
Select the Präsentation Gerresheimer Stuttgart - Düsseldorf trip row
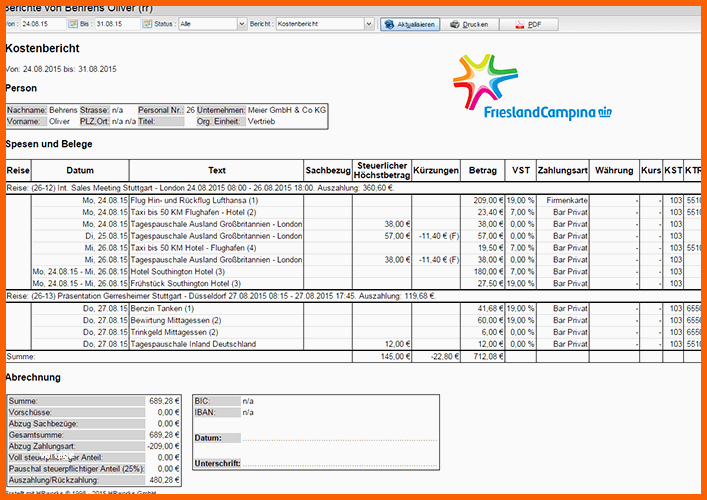(354, 296)
